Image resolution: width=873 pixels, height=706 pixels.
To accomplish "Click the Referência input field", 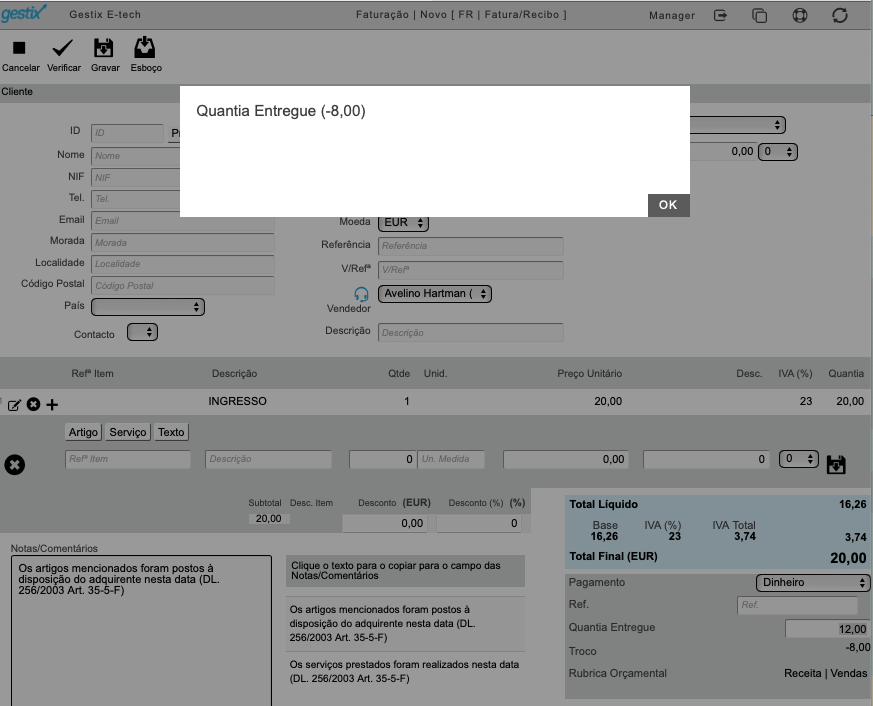I will pos(470,246).
